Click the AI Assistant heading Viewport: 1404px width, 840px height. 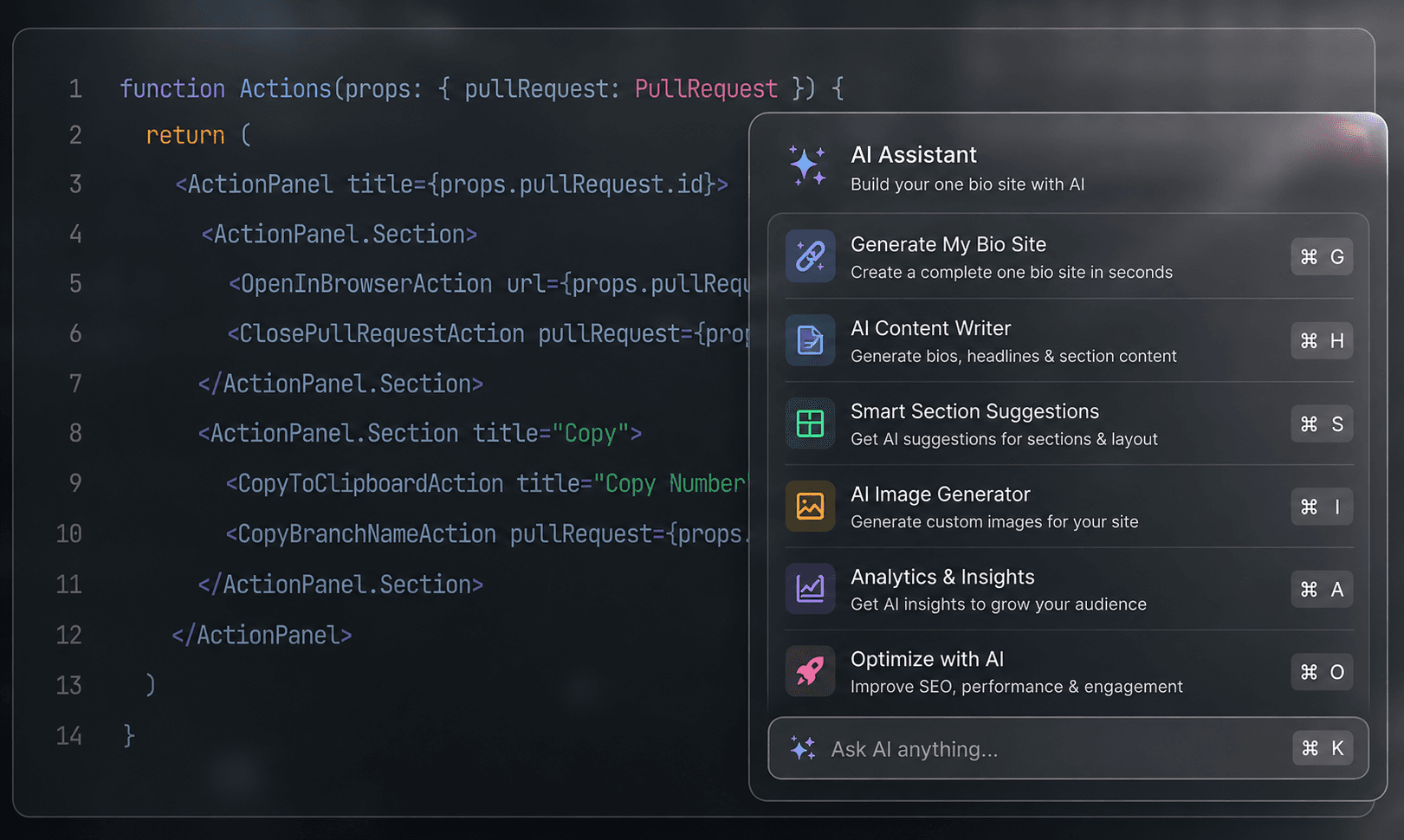914,155
